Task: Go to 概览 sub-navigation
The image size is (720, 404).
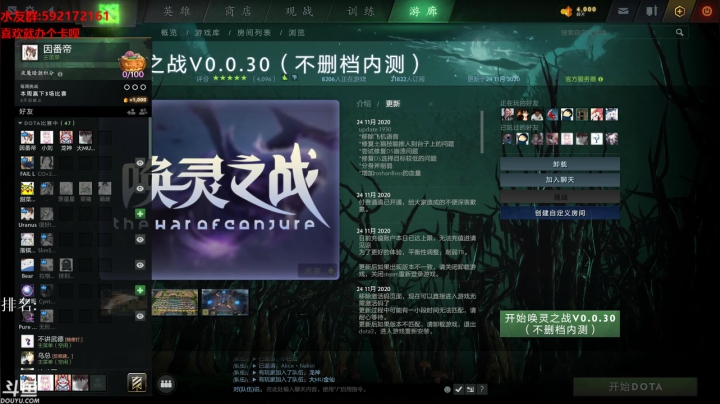Action: point(169,33)
